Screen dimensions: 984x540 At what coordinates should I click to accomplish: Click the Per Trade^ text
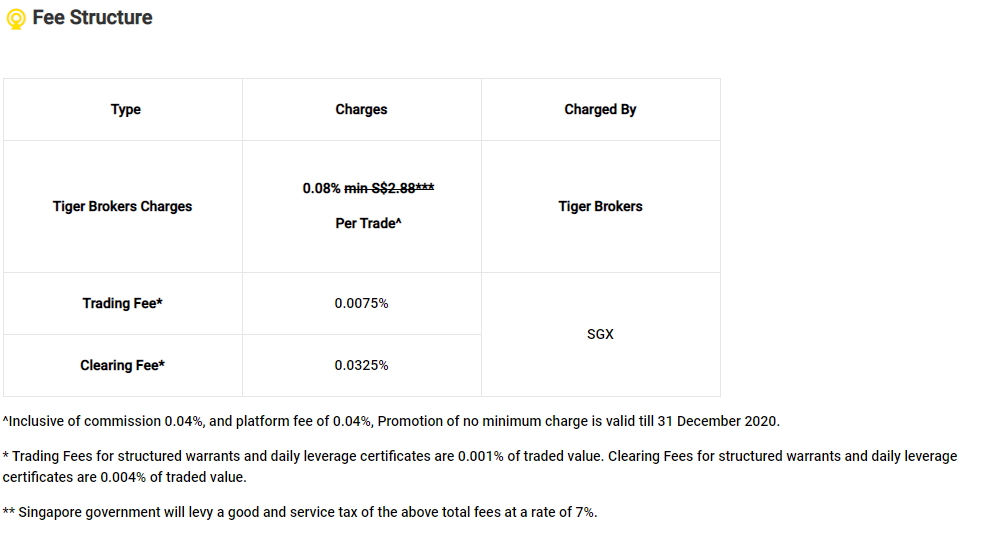pyautogui.click(x=368, y=224)
